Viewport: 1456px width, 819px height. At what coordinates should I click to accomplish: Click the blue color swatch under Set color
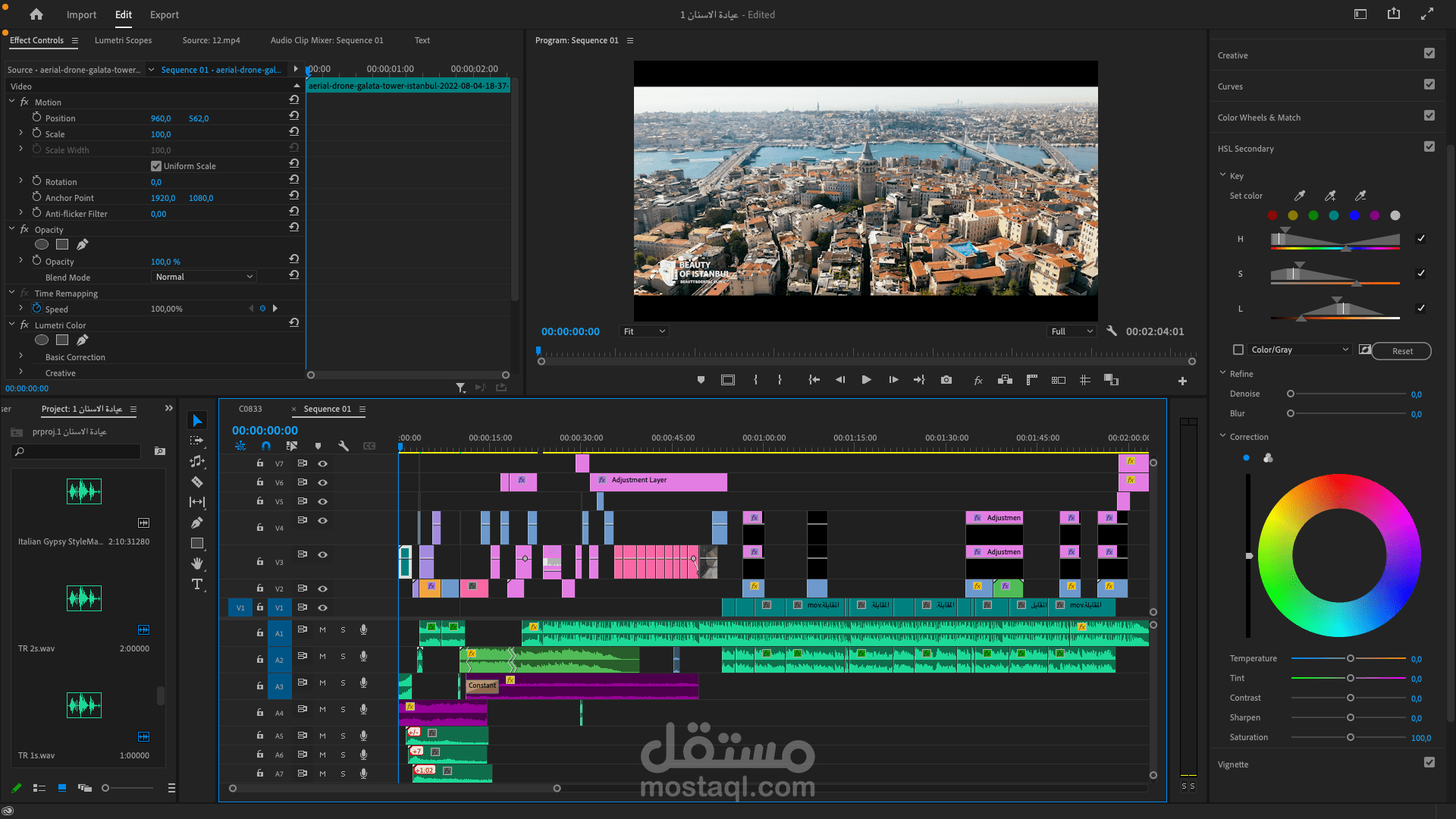(1354, 215)
